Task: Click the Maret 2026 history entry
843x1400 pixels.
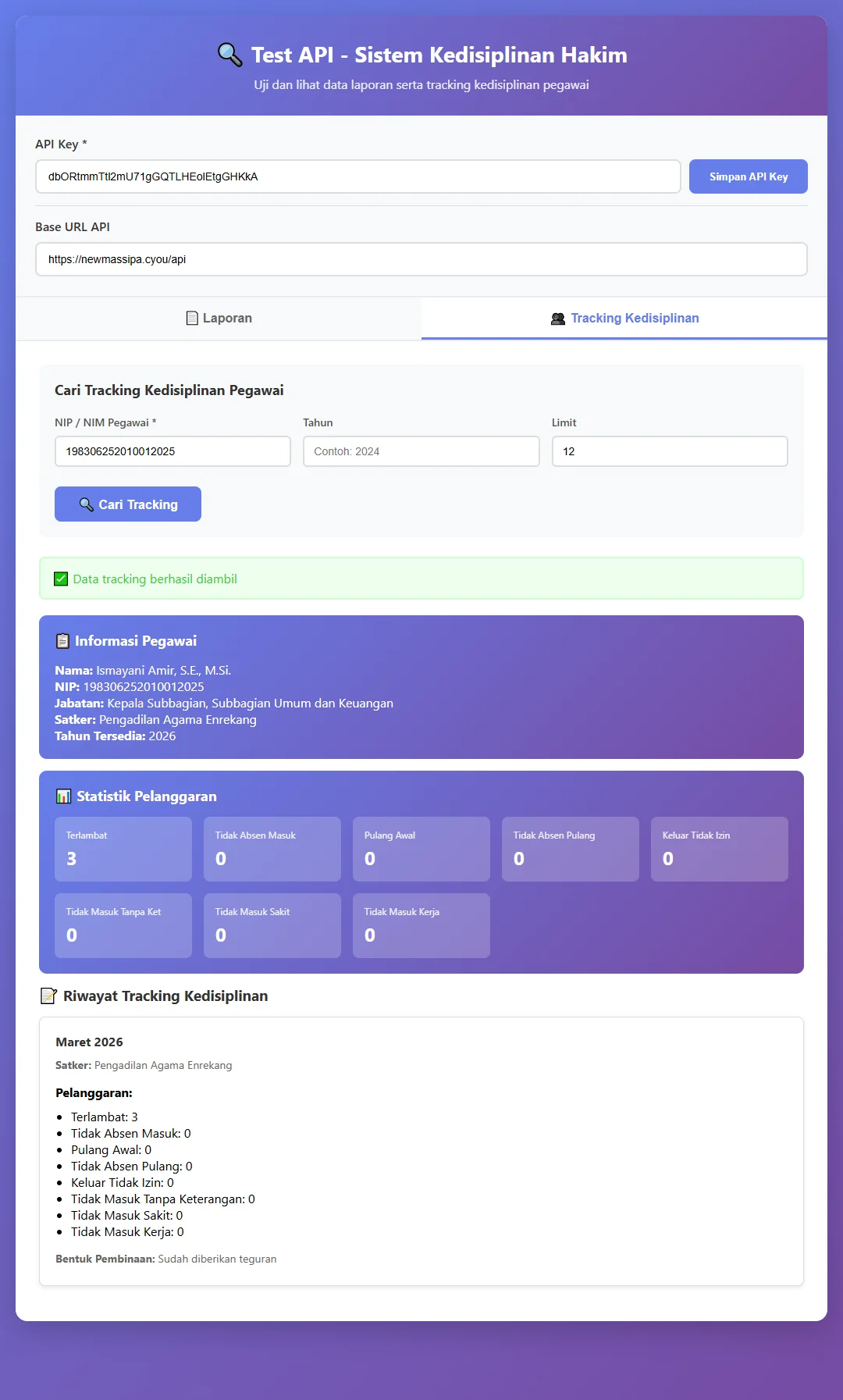Action: pyautogui.click(x=421, y=1151)
